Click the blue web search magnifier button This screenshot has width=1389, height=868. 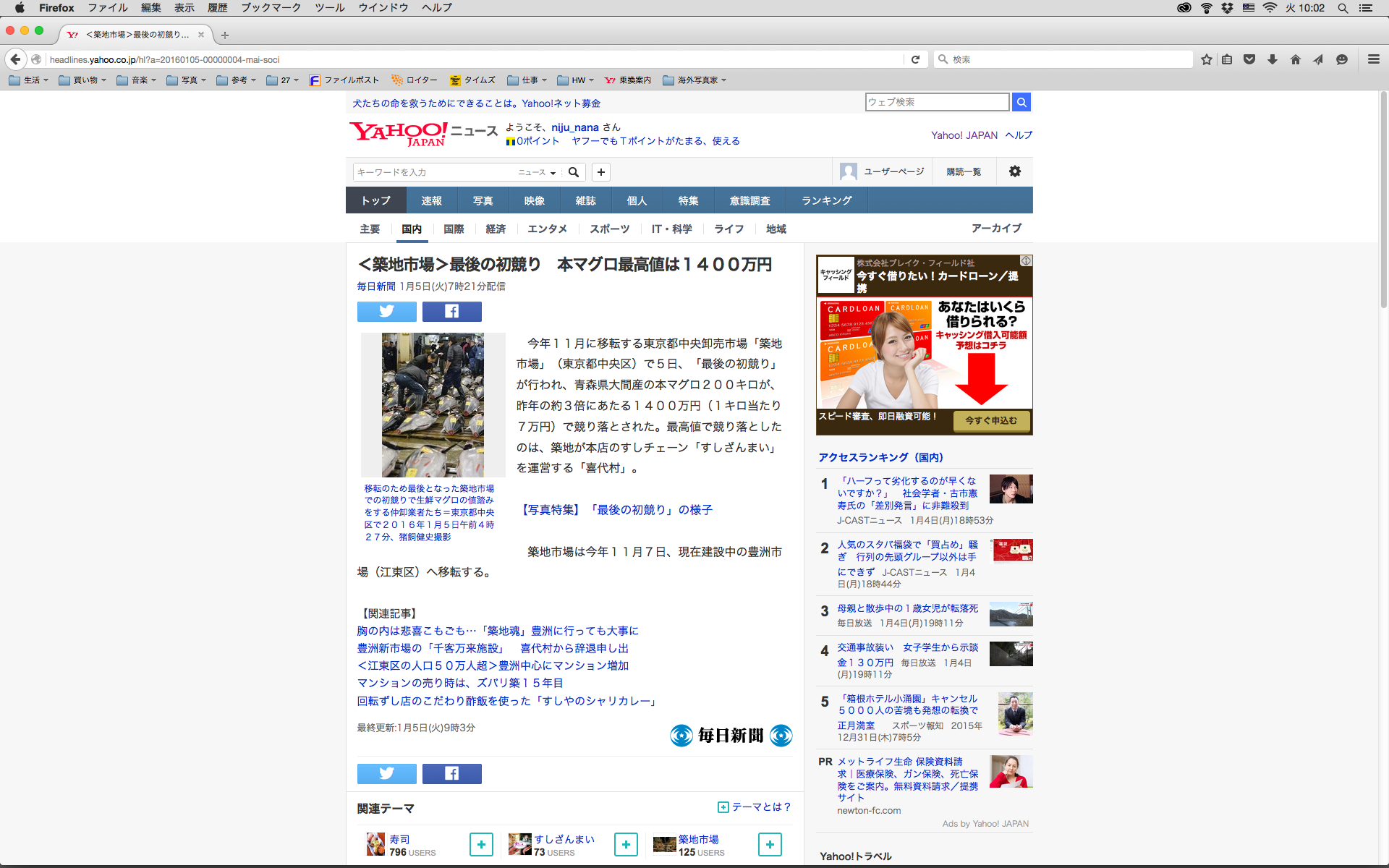point(1021,102)
